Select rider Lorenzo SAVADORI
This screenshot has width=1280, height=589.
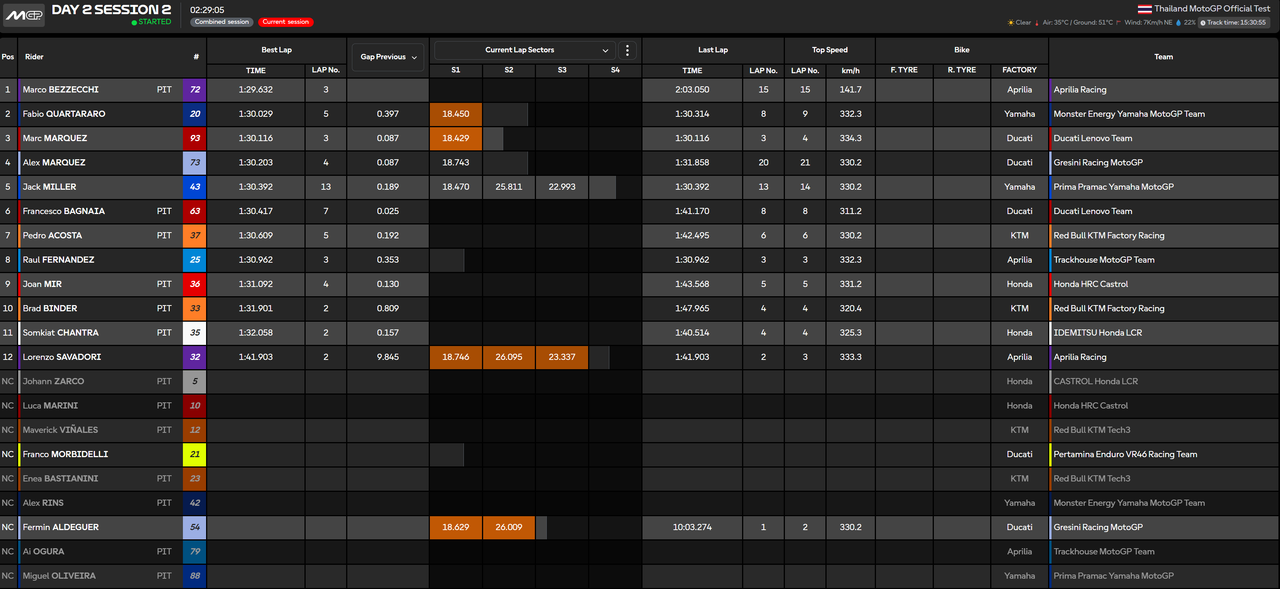62,357
